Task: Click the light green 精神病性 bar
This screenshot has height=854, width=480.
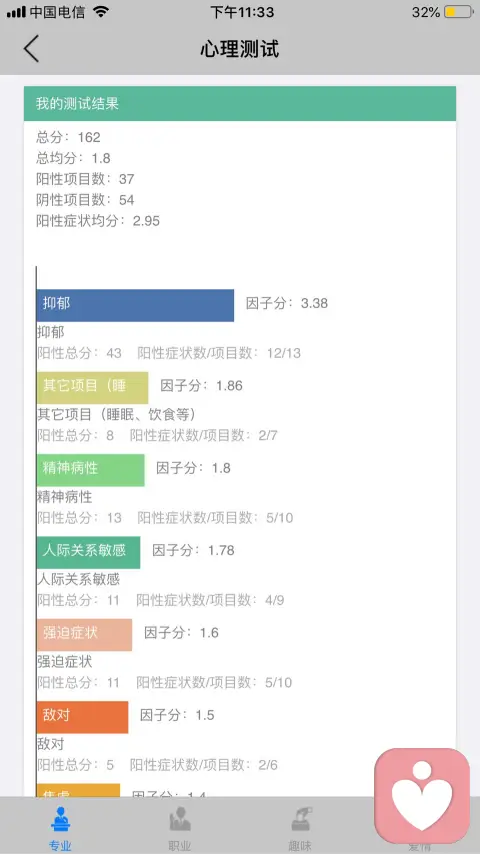Action: click(x=90, y=470)
